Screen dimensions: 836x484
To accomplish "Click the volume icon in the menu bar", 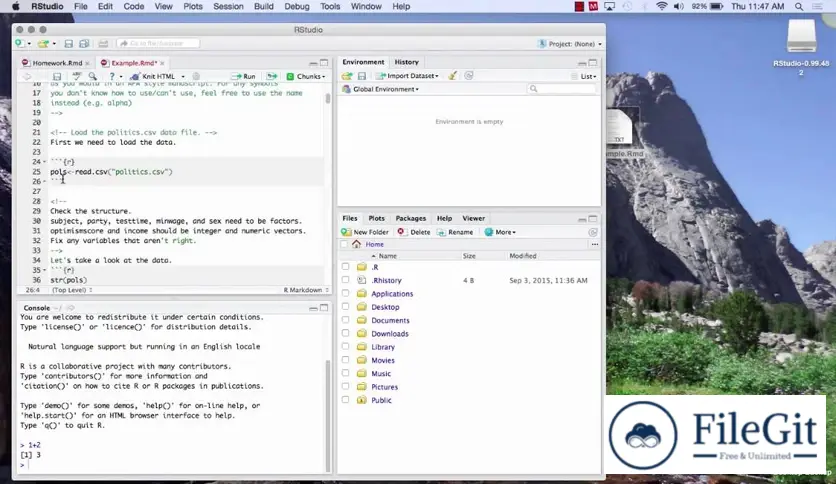I will pyautogui.click(x=679, y=6).
